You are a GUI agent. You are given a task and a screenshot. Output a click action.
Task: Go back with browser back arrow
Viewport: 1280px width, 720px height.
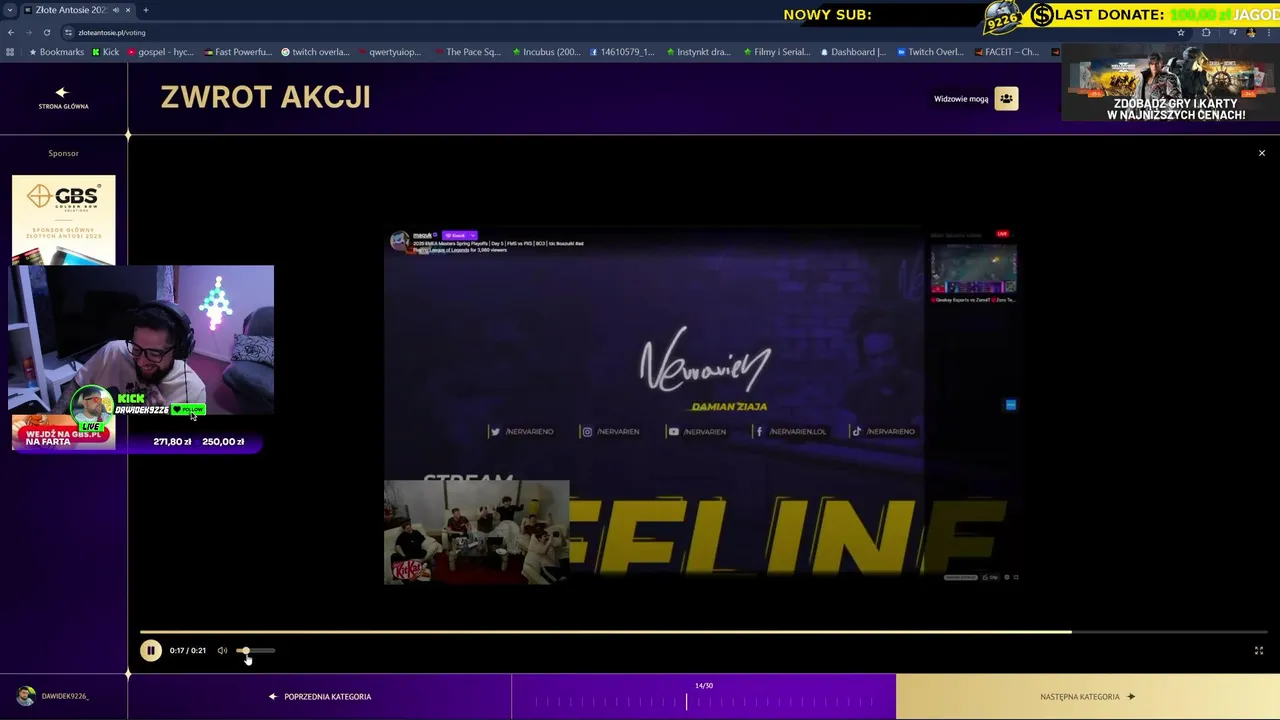point(11,32)
